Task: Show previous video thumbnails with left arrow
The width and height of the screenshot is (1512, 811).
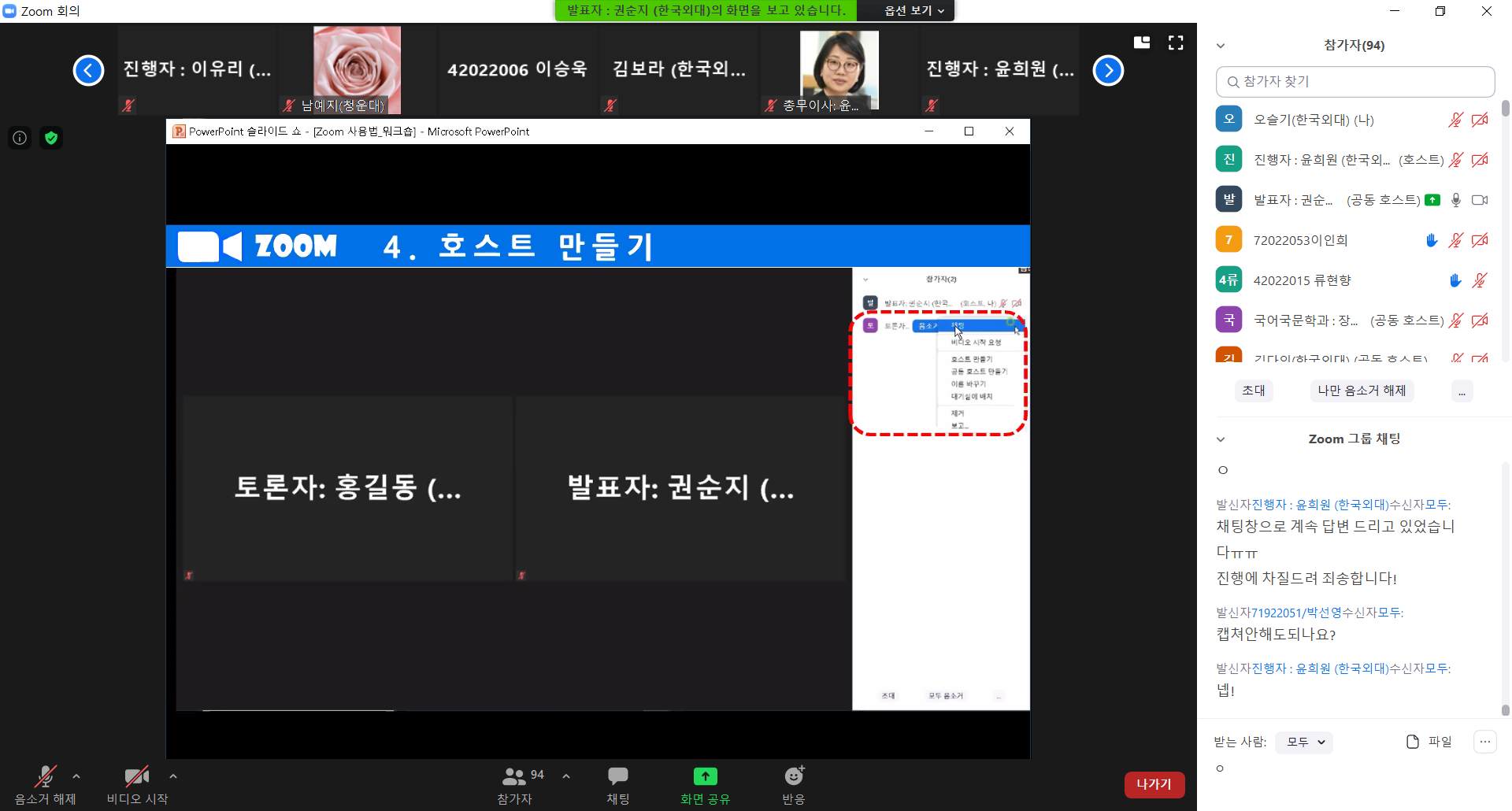Action: 88,71
